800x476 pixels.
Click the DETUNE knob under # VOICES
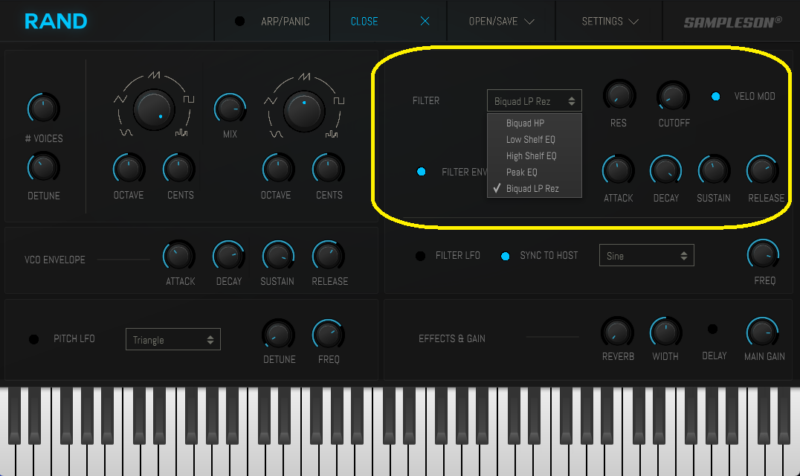42,167
